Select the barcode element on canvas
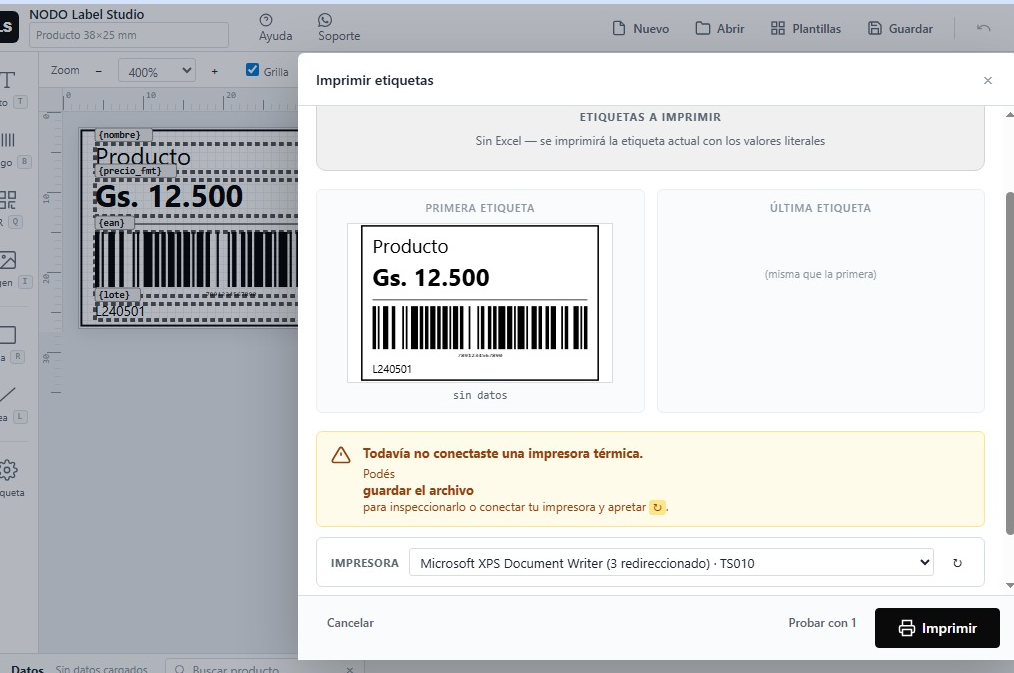The width and height of the screenshot is (1014, 673). pos(196,259)
